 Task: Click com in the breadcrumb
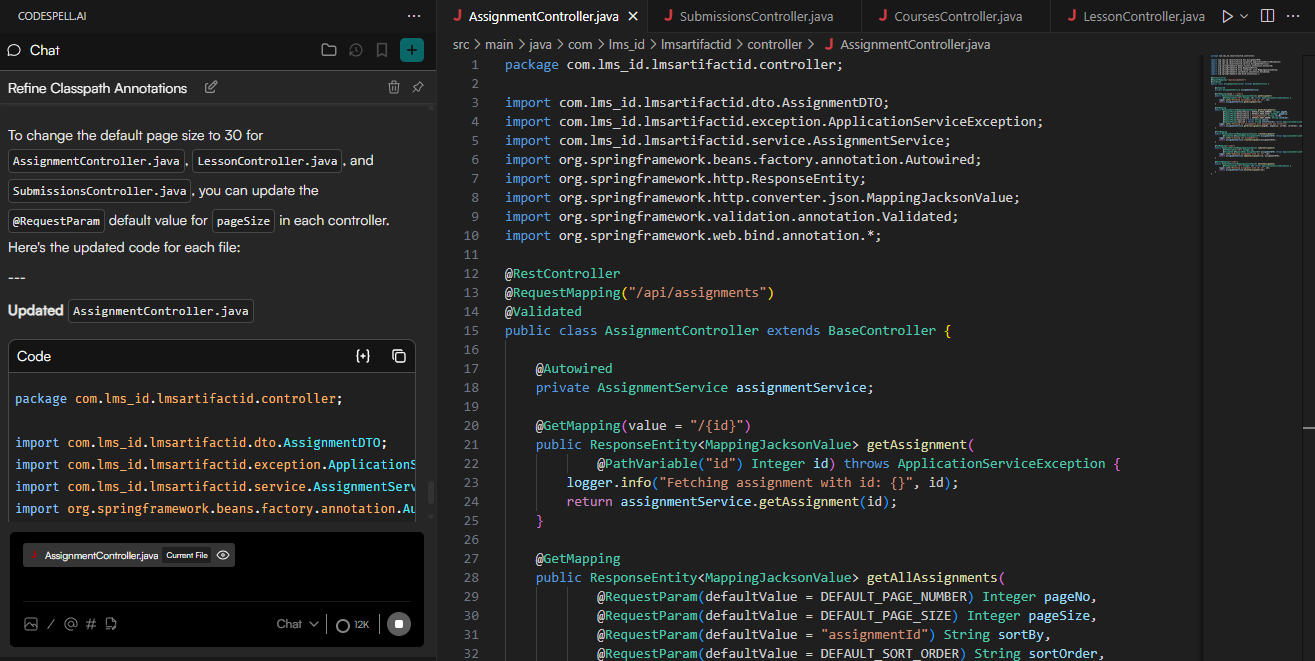pyautogui.click(x=580, y=44)
